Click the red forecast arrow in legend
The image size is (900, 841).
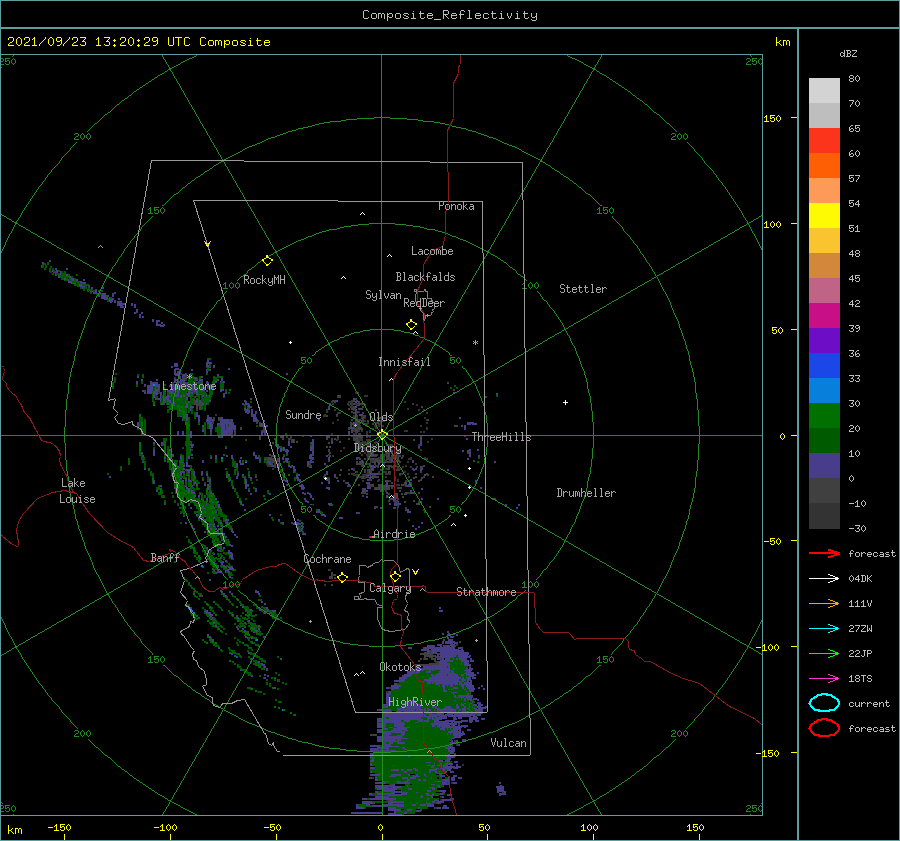[x=824, y=553]
